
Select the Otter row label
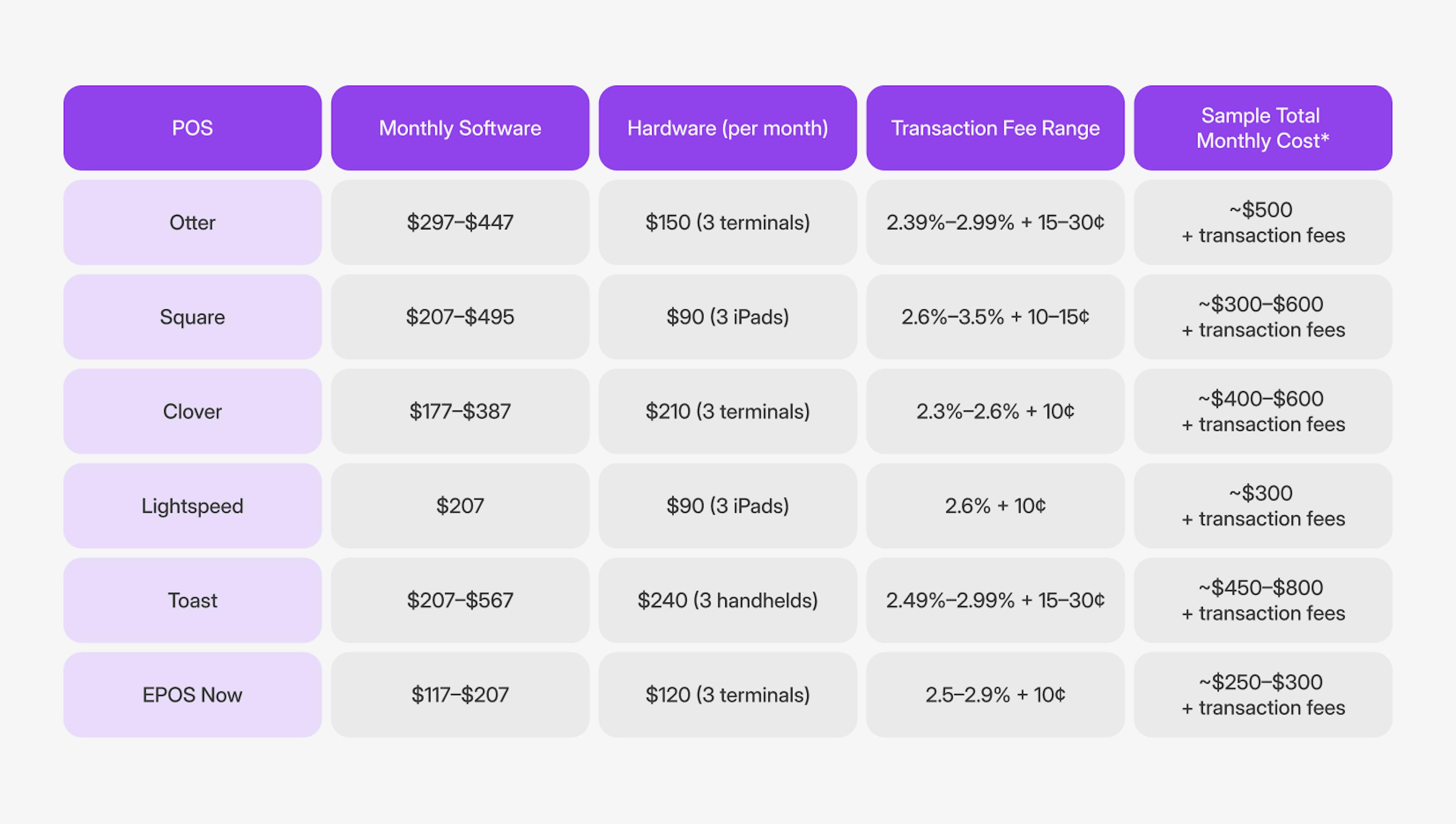pyautogui.click(x=193, y=222)
